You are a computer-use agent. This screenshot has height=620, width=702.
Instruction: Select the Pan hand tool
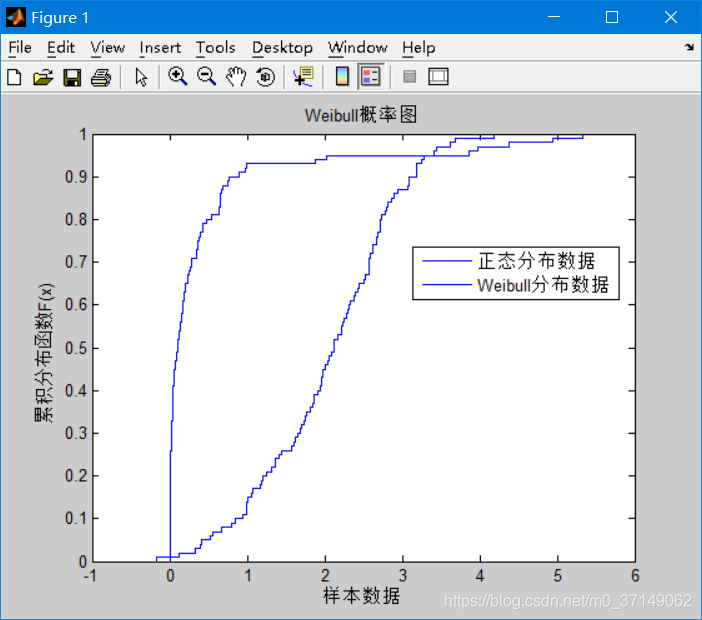click(236, 77)
